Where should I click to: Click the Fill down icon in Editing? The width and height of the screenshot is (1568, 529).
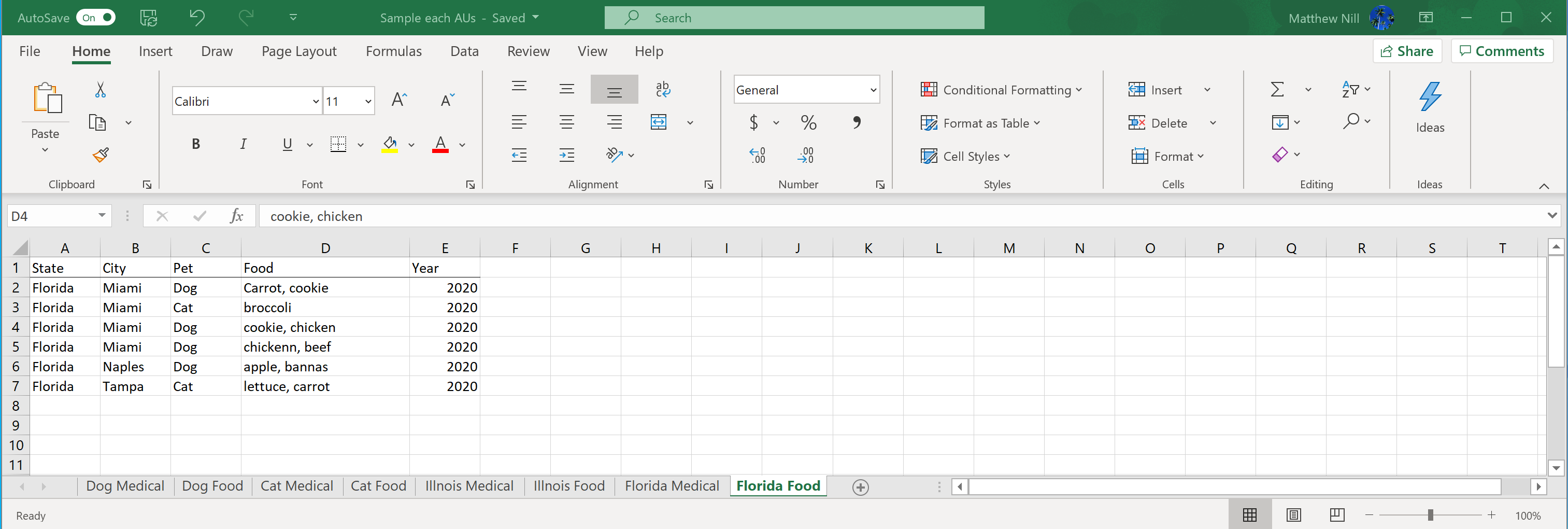[x=1279, y=122]
